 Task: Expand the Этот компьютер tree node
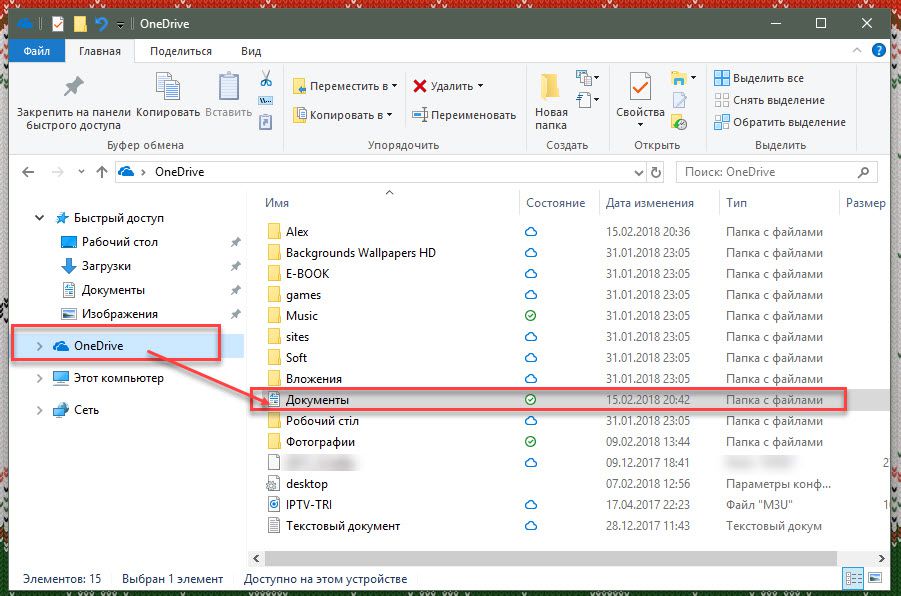tap(39, 378)
